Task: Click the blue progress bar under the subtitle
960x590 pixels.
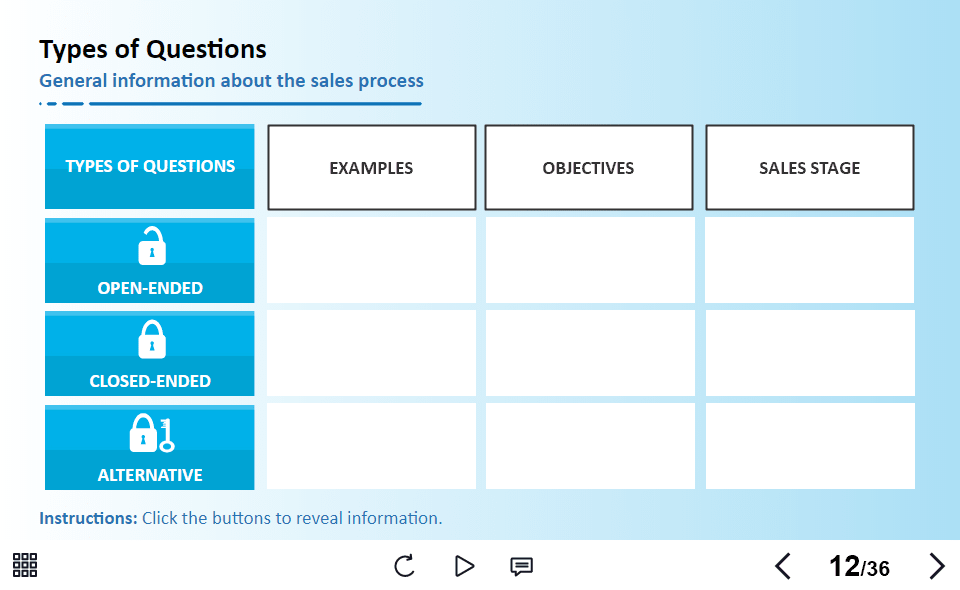Action: (x=230, y=101)
